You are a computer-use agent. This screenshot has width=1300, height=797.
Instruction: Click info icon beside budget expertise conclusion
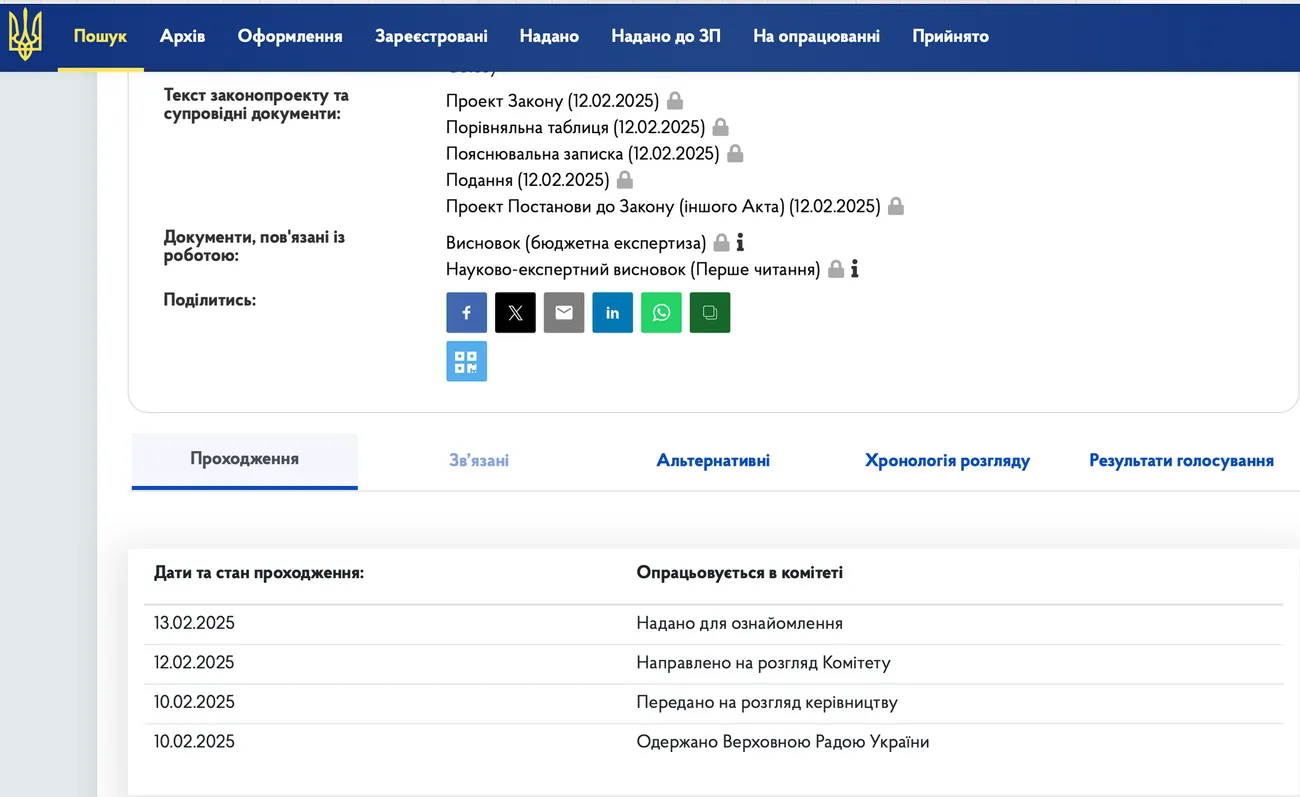point(740,243)
